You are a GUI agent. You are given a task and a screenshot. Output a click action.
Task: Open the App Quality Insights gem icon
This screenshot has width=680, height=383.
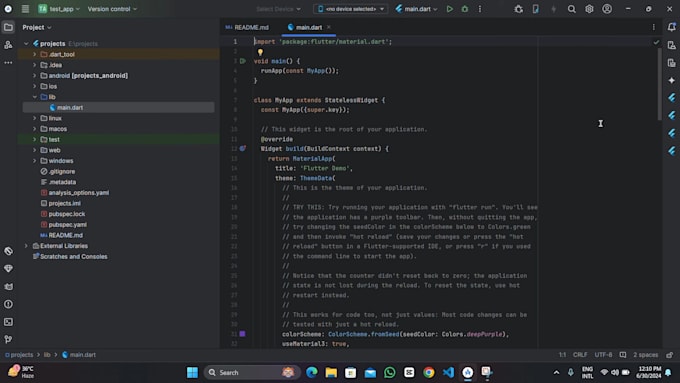pyautogui.click(x=8, y=268)
